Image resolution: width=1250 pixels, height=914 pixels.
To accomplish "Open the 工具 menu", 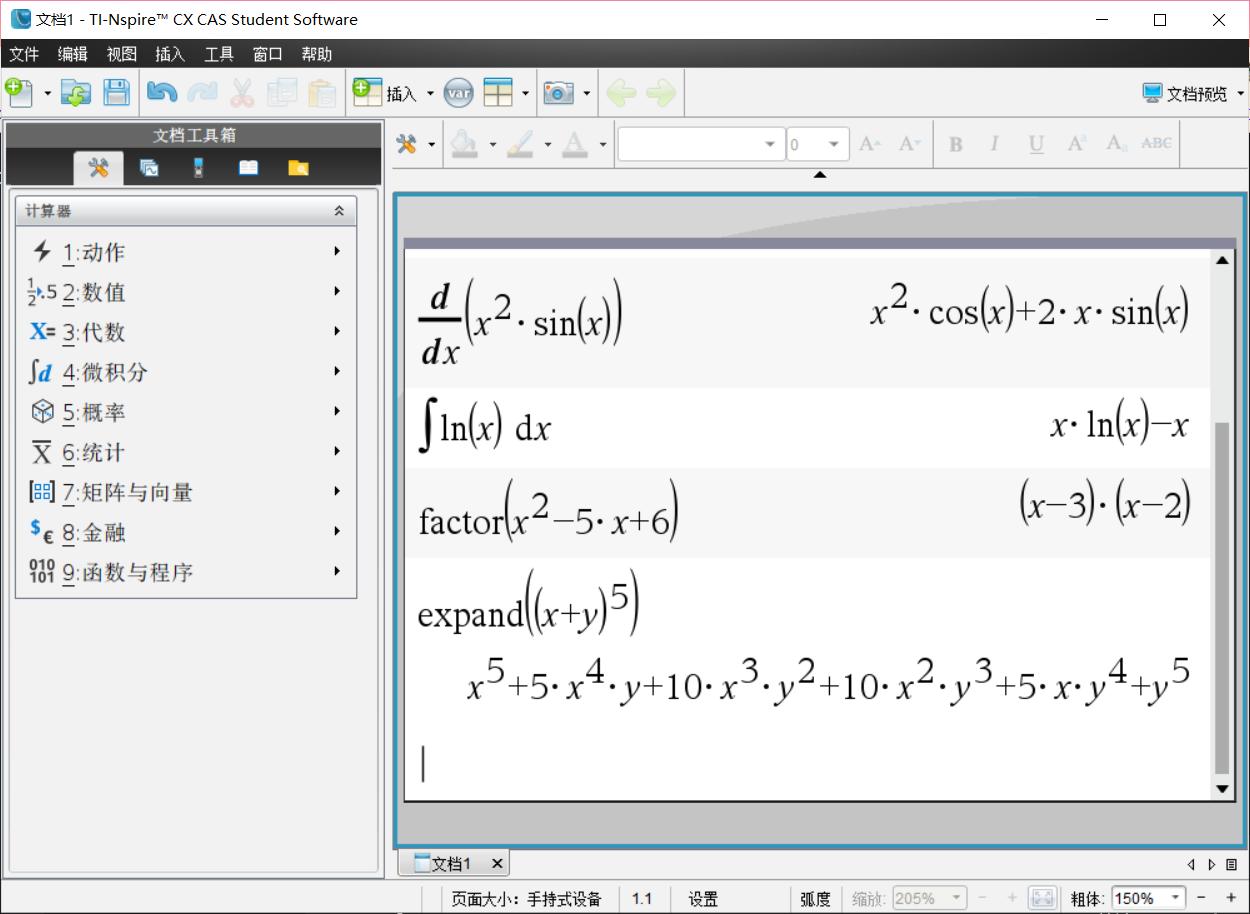I will click(x=219, y=54).
